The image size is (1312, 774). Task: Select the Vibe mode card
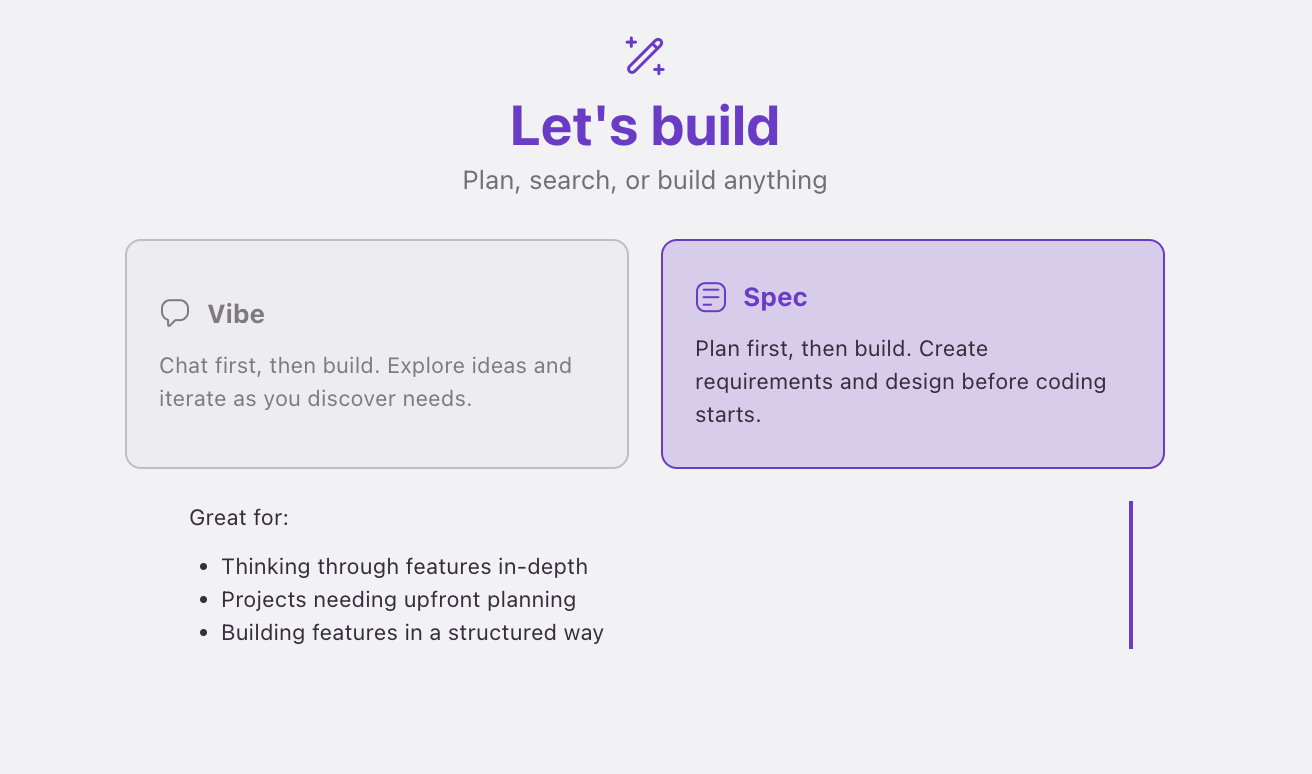pos(377,354)
